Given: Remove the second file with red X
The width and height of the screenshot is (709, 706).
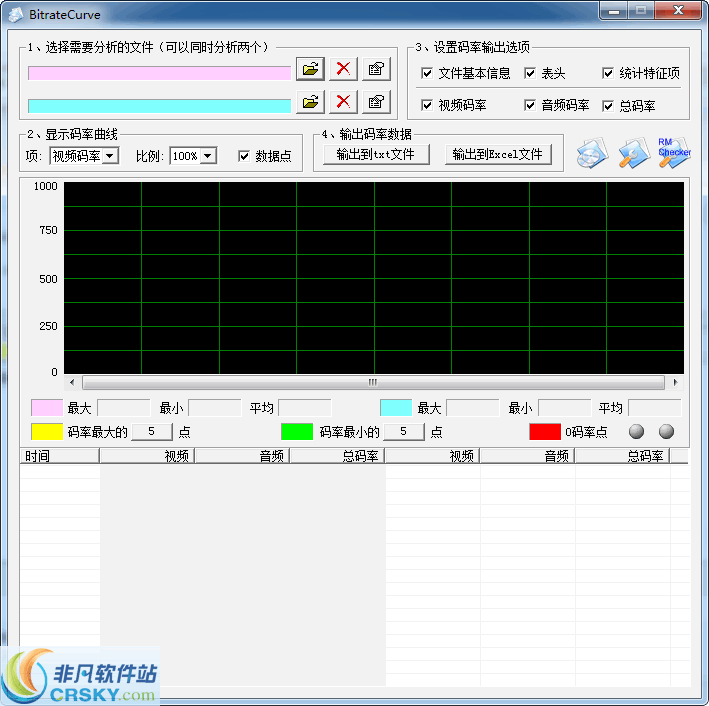Looking at the screenshot, I should [x=343, y=102].
